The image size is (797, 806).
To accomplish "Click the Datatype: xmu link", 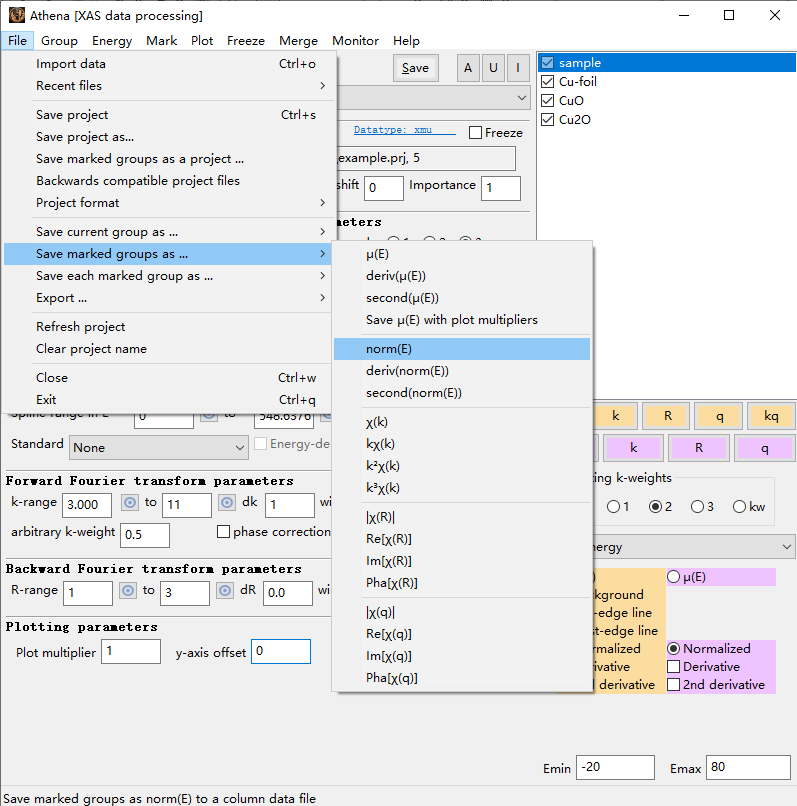I will click(x=405, y=130).
